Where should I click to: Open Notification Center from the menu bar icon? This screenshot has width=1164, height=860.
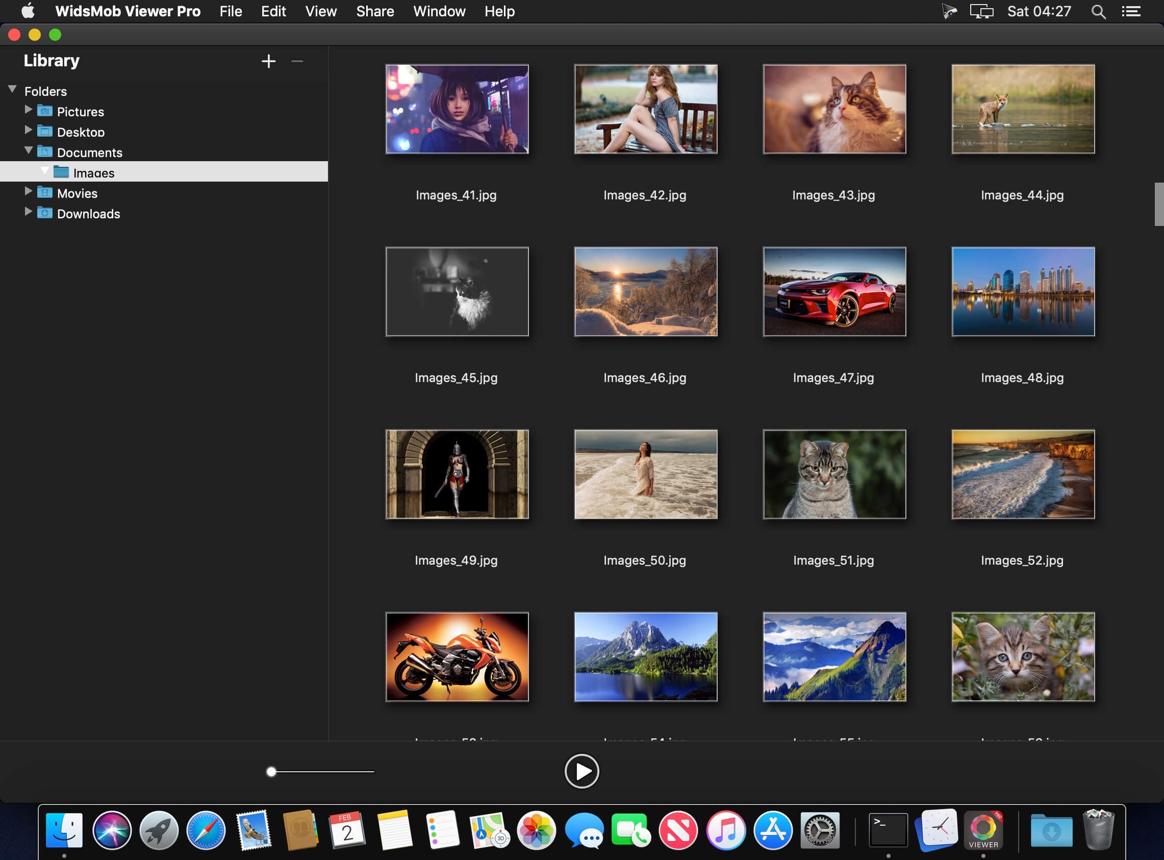[x=1131, y=12]
